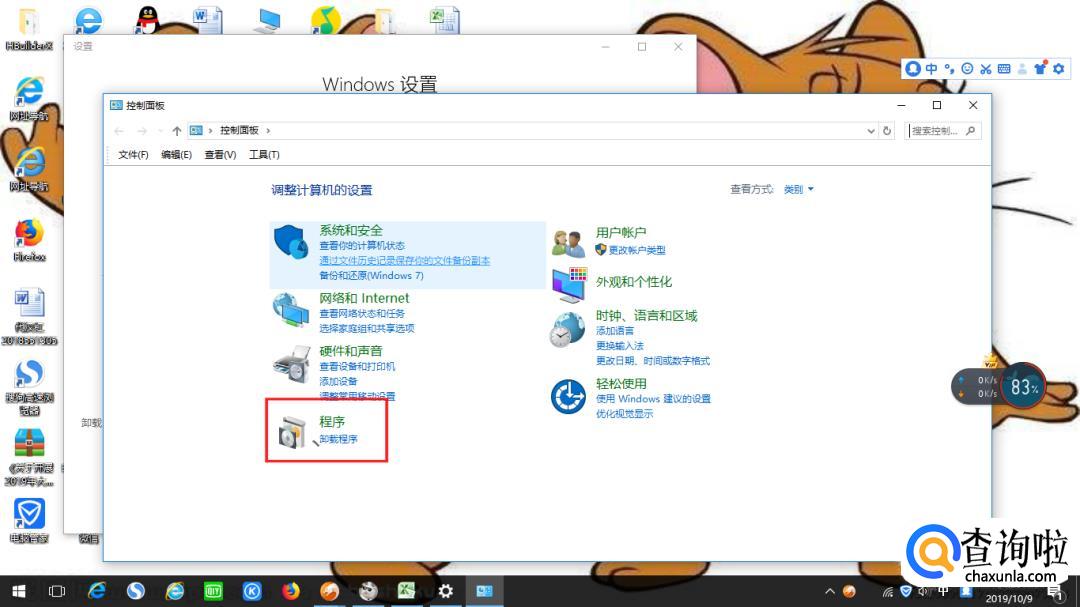Refresh the Control Panel address bar
This screenshot has width=1080, height=607.
click(x=887, y=130)
